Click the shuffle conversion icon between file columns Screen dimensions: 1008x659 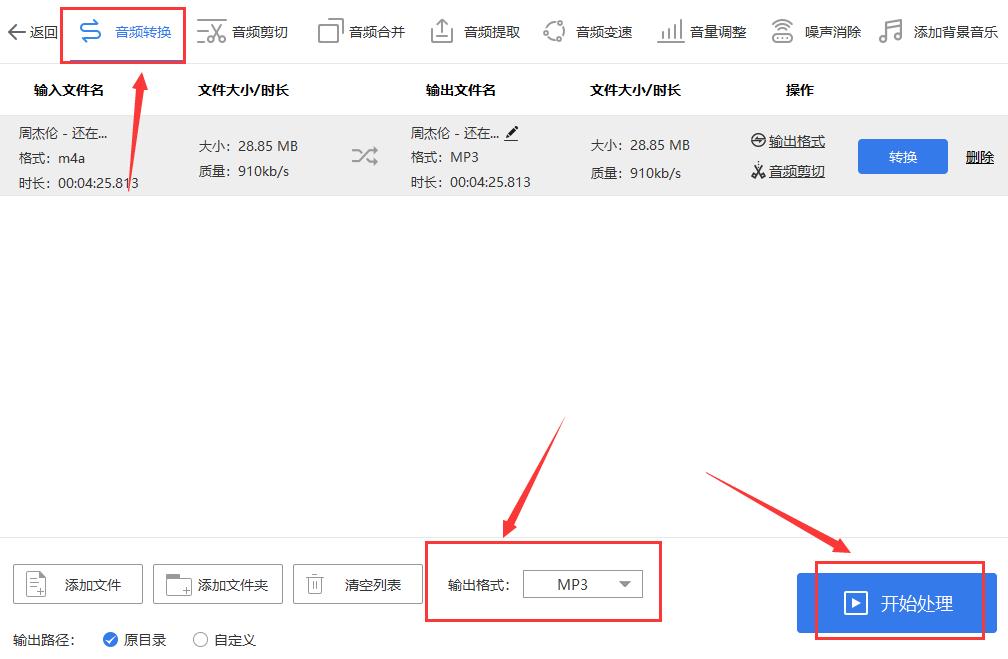[x=365, y=156]
